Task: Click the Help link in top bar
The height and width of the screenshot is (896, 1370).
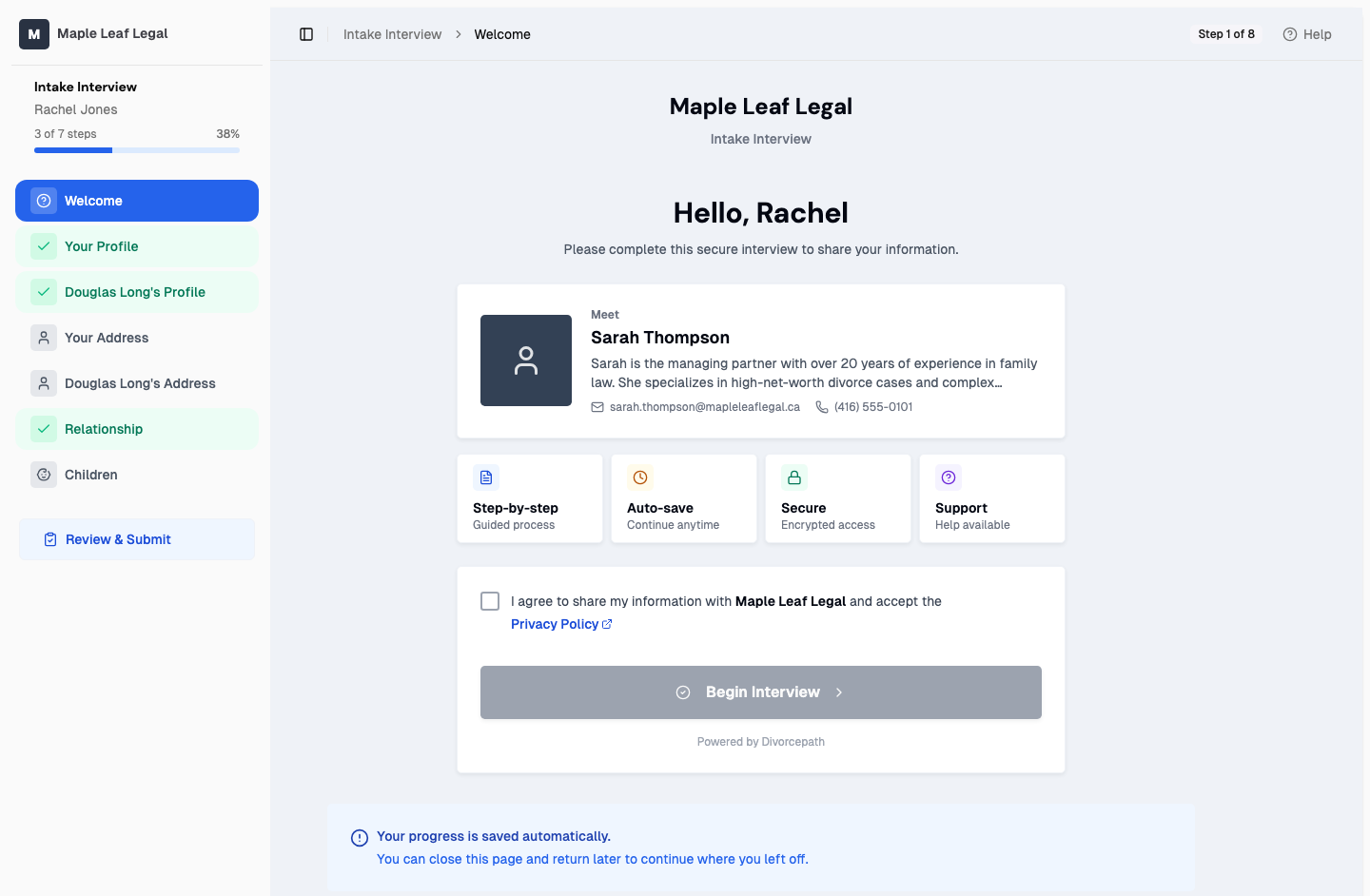Action: (x=1307, y=34)
